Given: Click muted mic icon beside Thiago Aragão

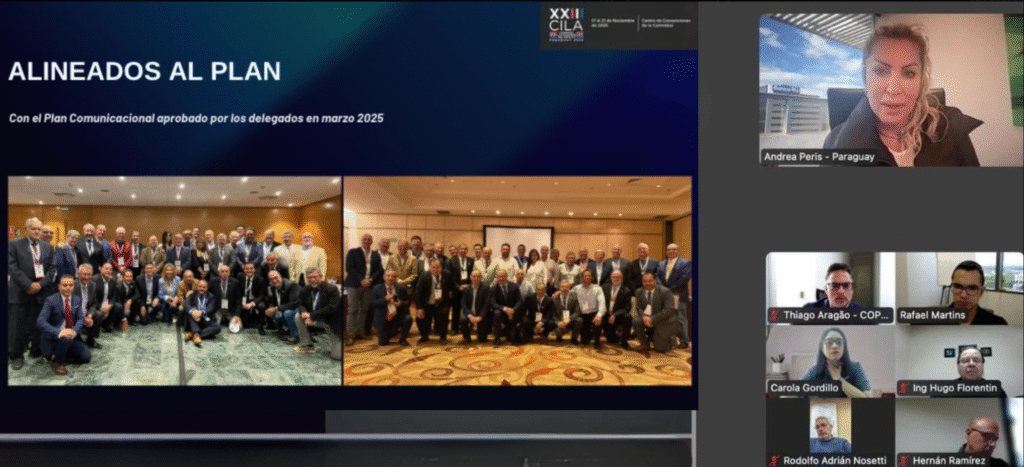Looking at the screenshot, I should 774,316.
